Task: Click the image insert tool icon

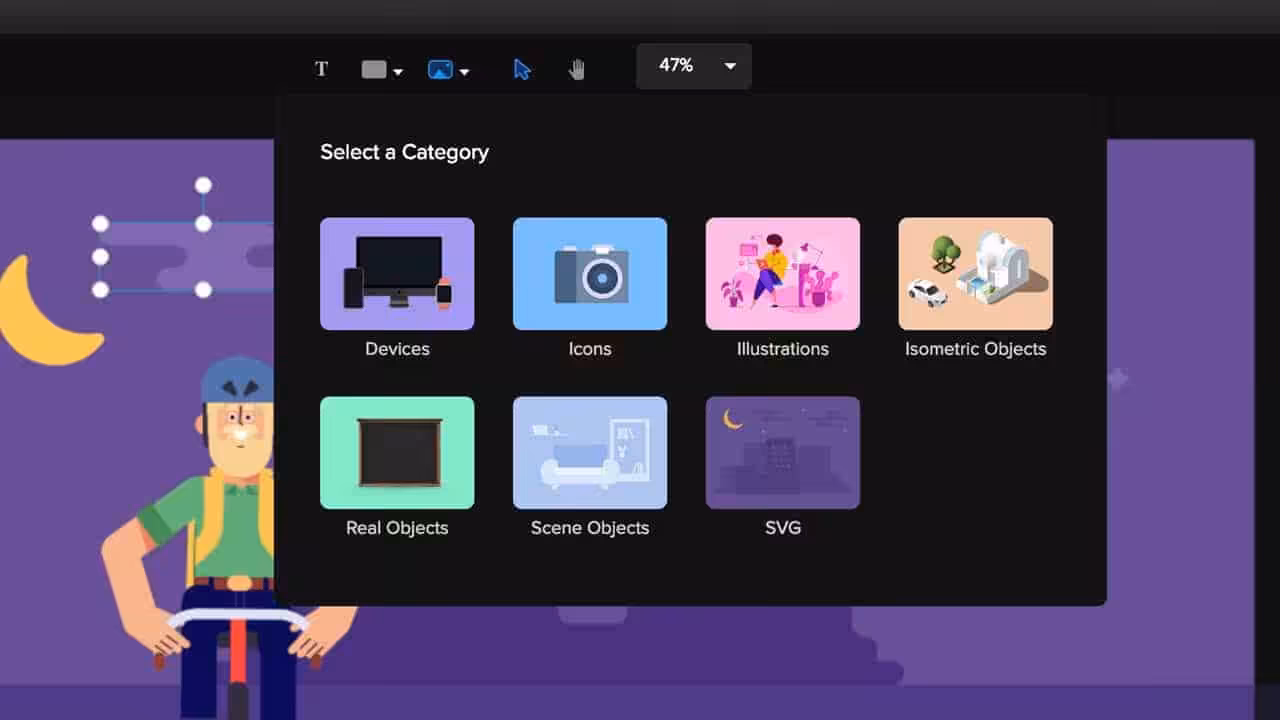Action: point(440,70)
